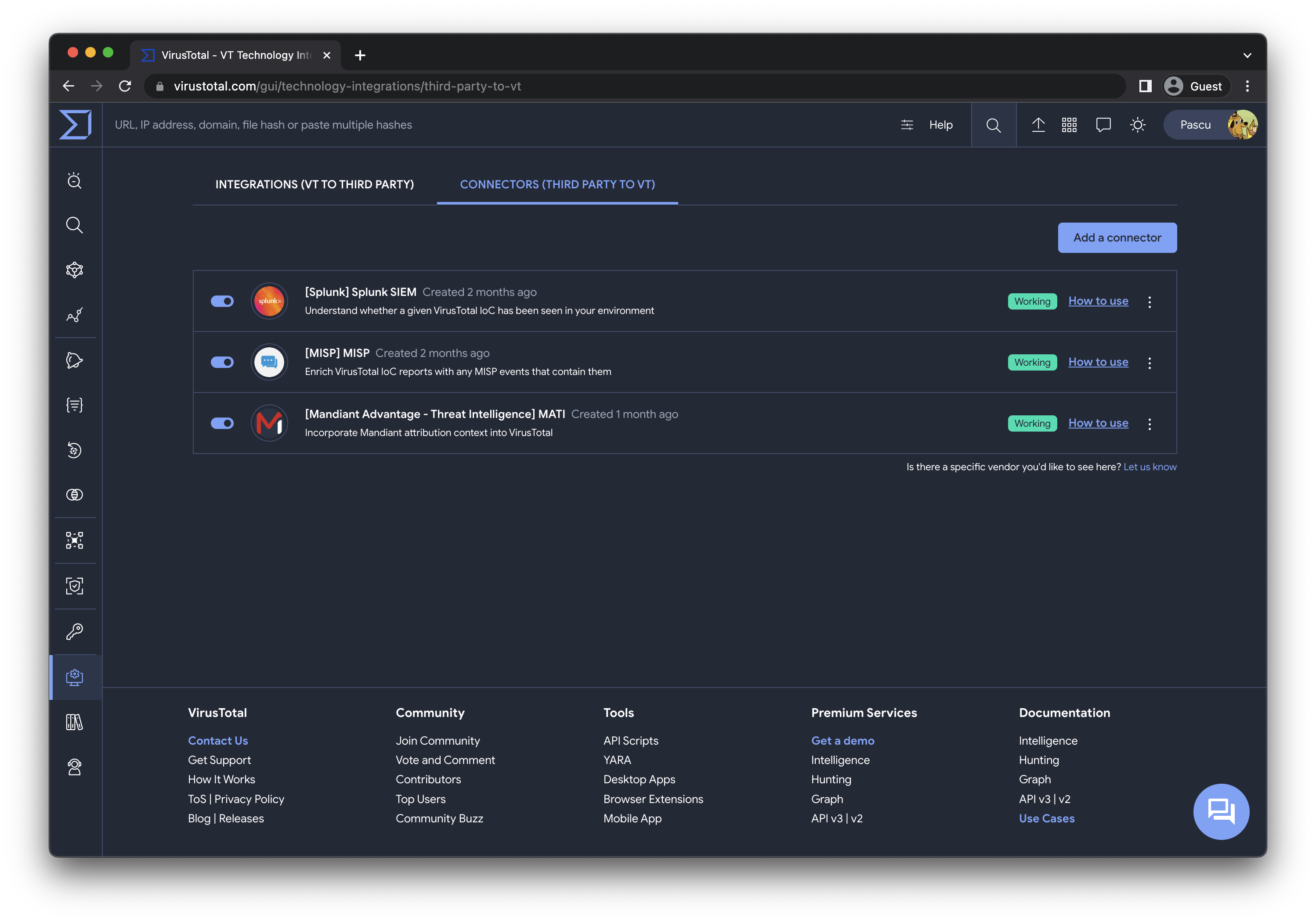The height and width of the screenshot is (922, 1316).
Task: Turn off the Mandiant MATI connector
Action: (222, 423)
